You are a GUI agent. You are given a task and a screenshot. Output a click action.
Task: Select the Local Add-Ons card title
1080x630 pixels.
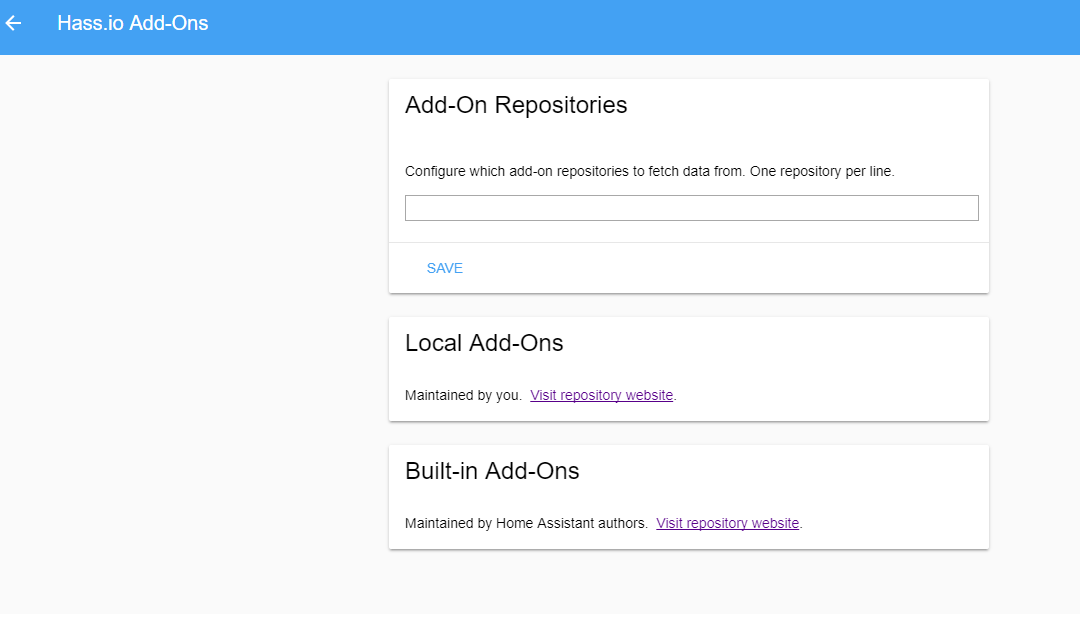click(484, 343)
